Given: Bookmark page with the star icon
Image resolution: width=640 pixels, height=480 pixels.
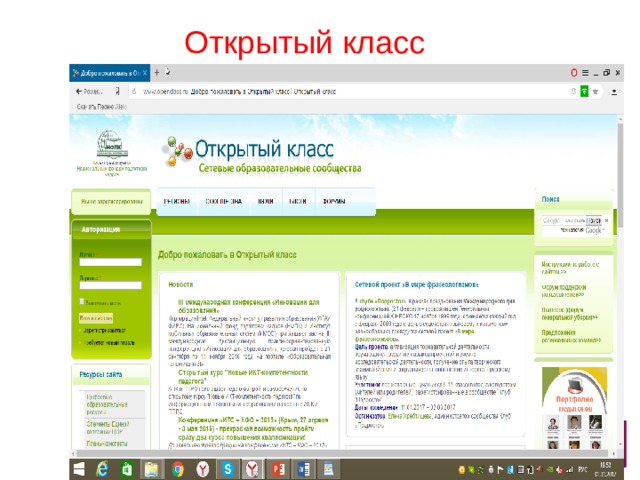Looking at the screenshot, I should click(x=596, y=91).
